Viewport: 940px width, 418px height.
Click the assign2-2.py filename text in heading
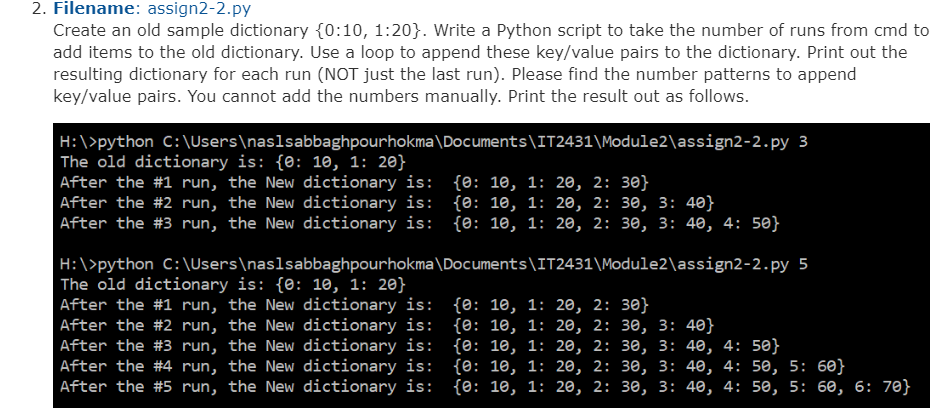point(199,9)
